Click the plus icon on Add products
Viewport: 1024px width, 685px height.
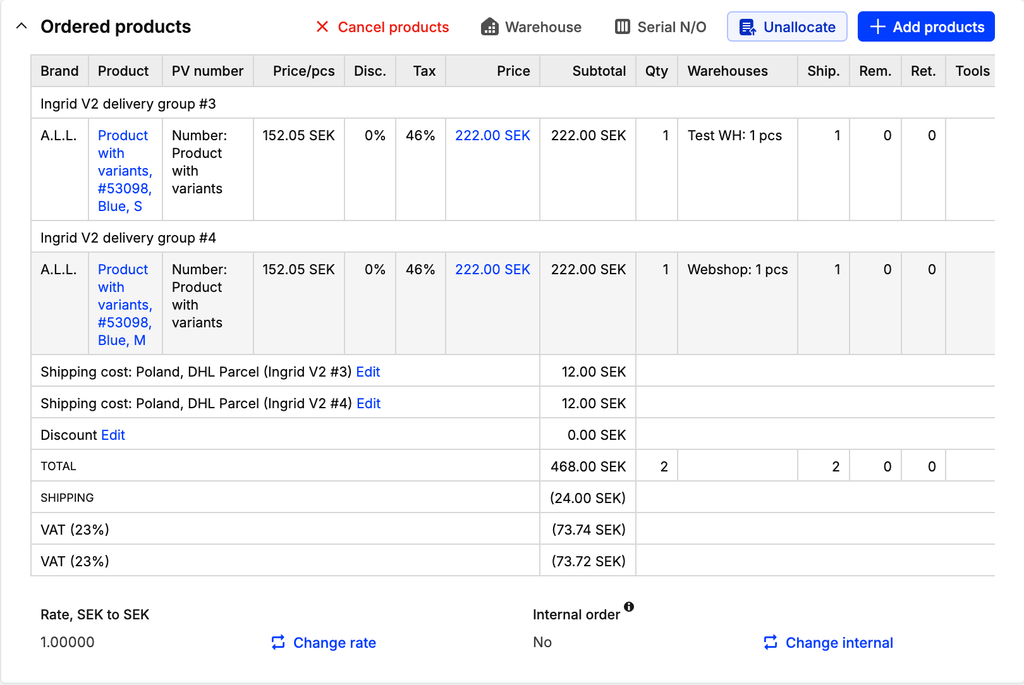click(x=877, y=27)
